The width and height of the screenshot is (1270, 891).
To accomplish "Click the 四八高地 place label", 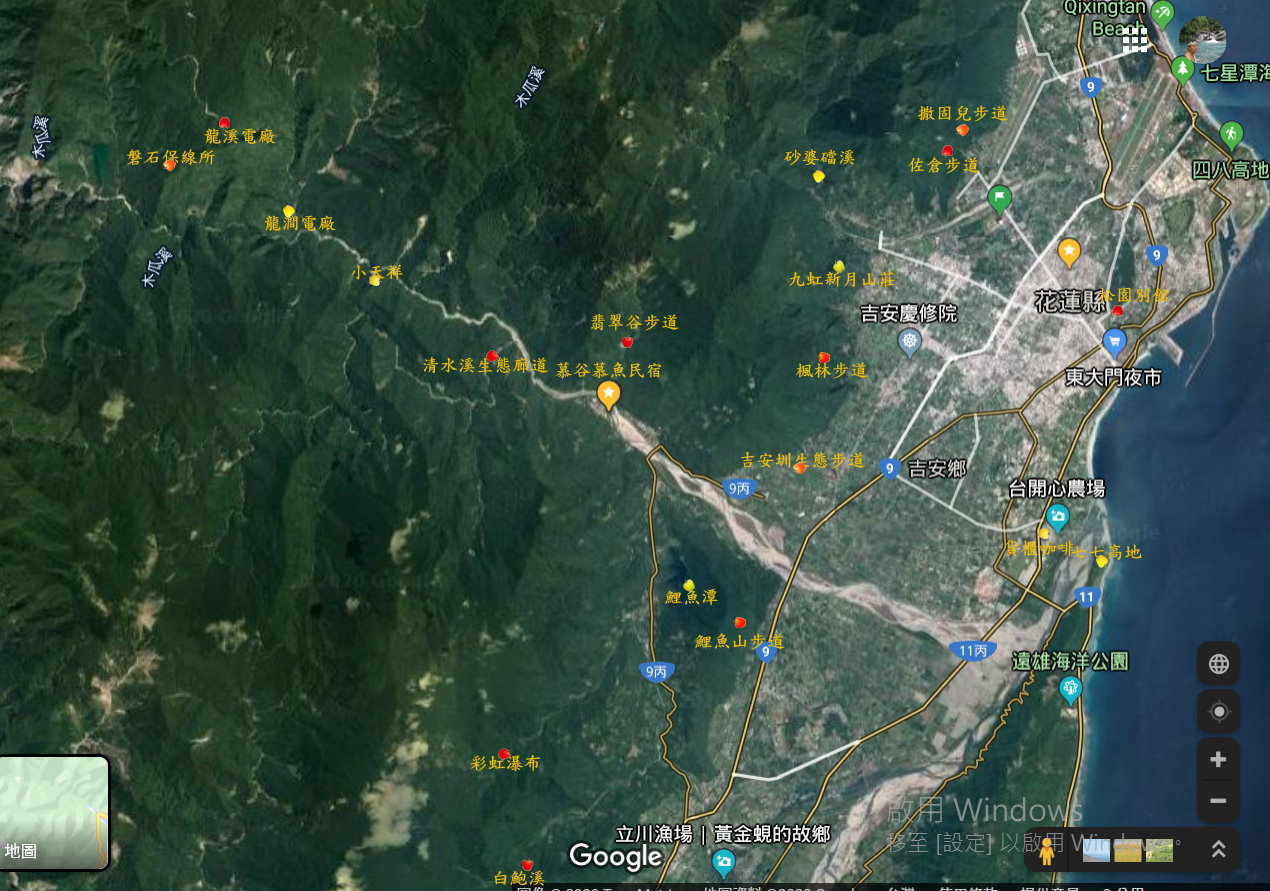I will 1231,169.
